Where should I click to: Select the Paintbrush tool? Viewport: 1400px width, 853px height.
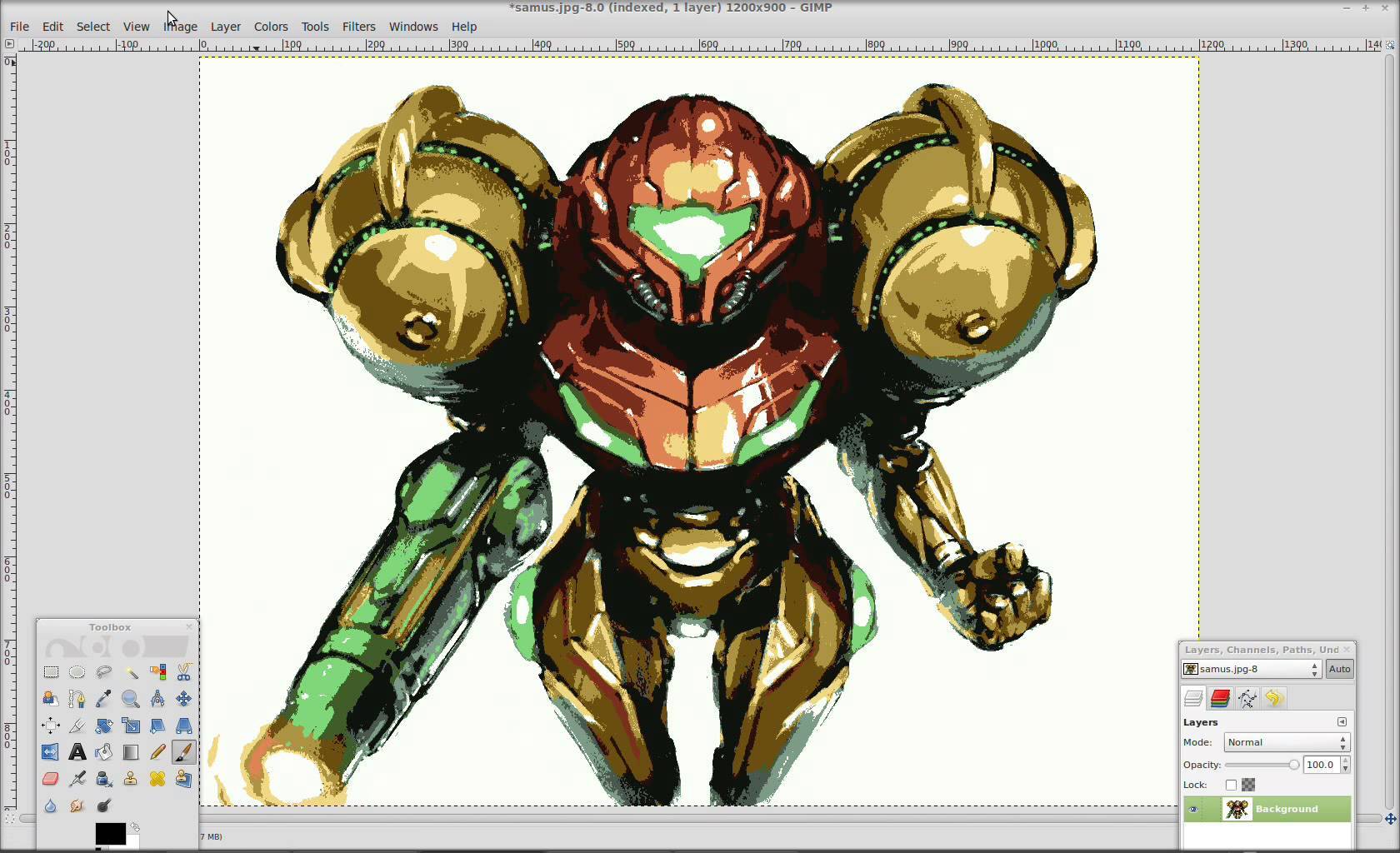(x=184, y=751)
